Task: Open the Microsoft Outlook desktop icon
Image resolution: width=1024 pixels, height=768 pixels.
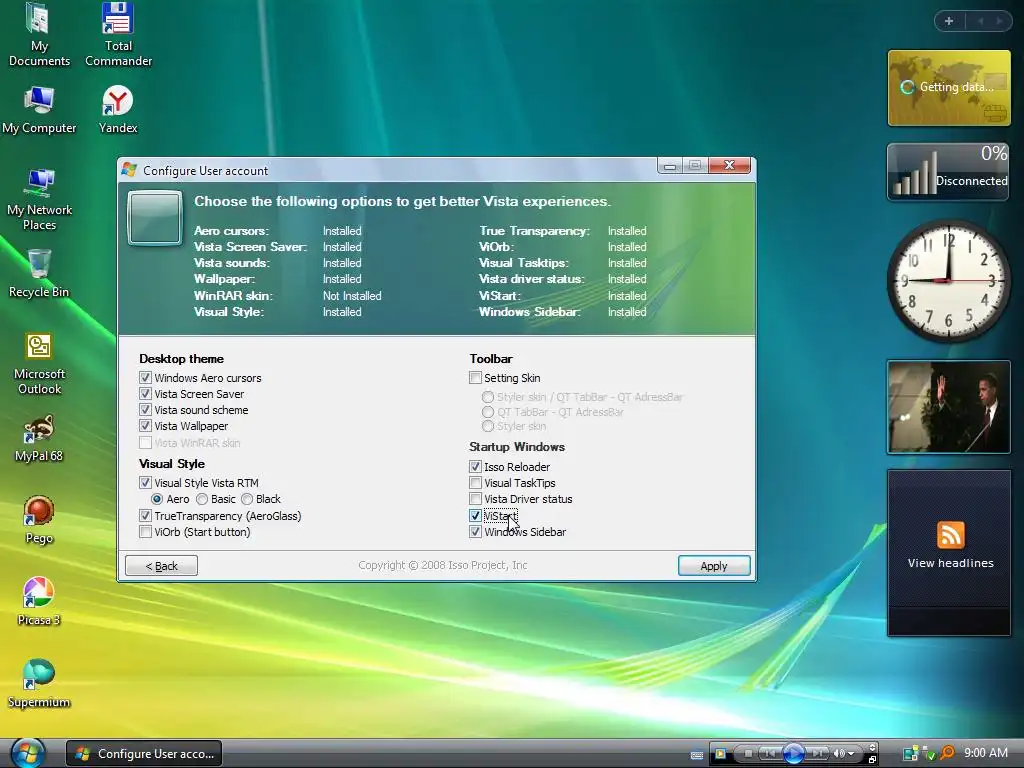Action: point(39,364)
